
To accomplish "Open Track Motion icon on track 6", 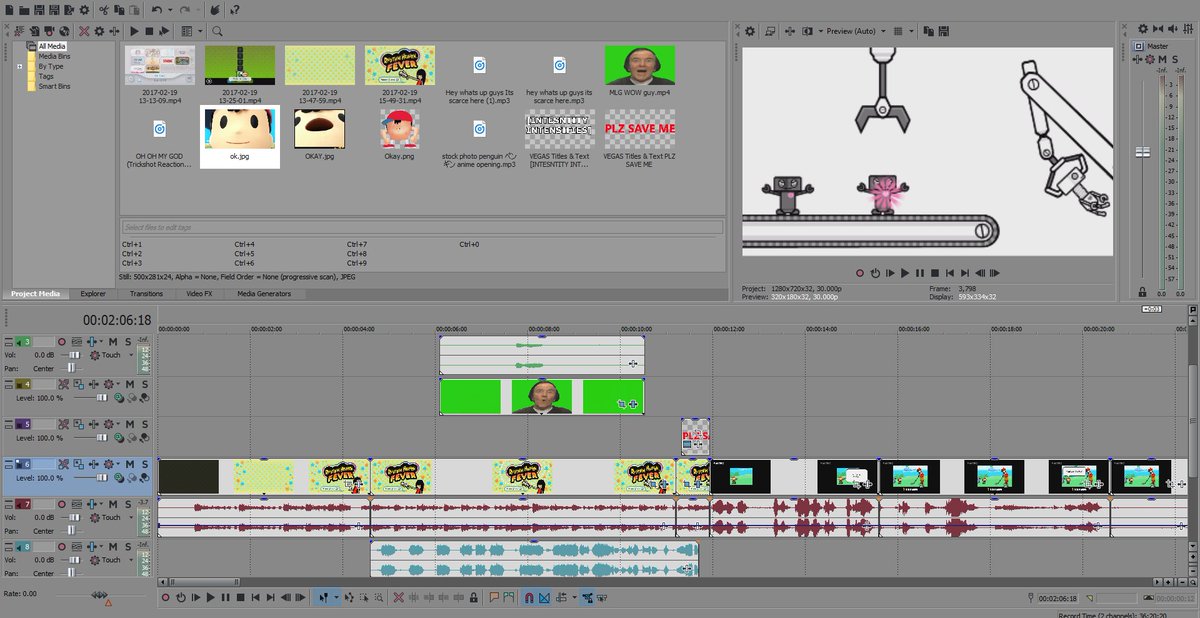I will (x=78, y=464).
